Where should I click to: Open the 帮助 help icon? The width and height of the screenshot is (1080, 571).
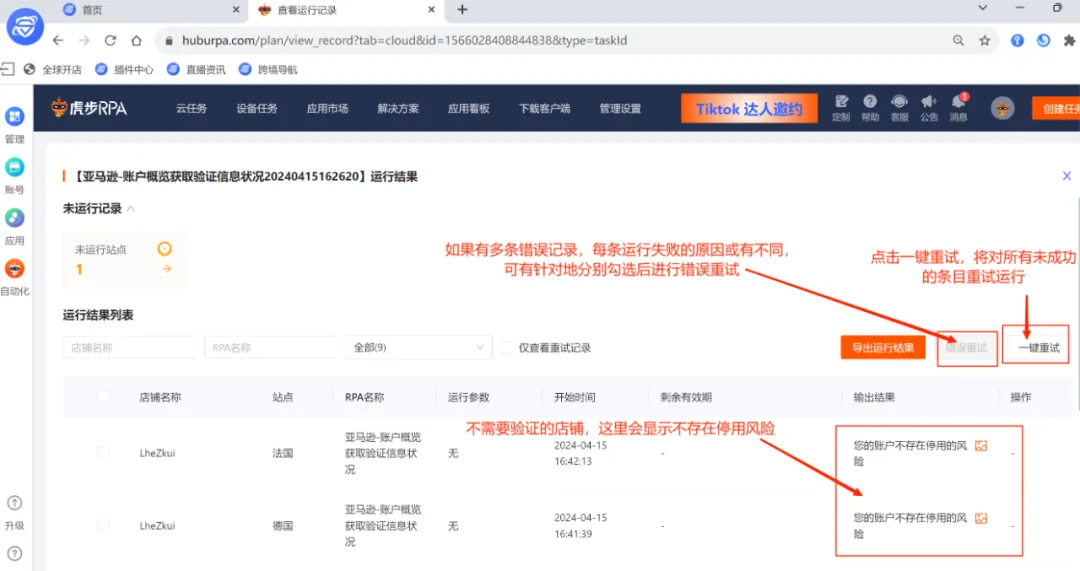pyautogui.click(x=870, y=108)
